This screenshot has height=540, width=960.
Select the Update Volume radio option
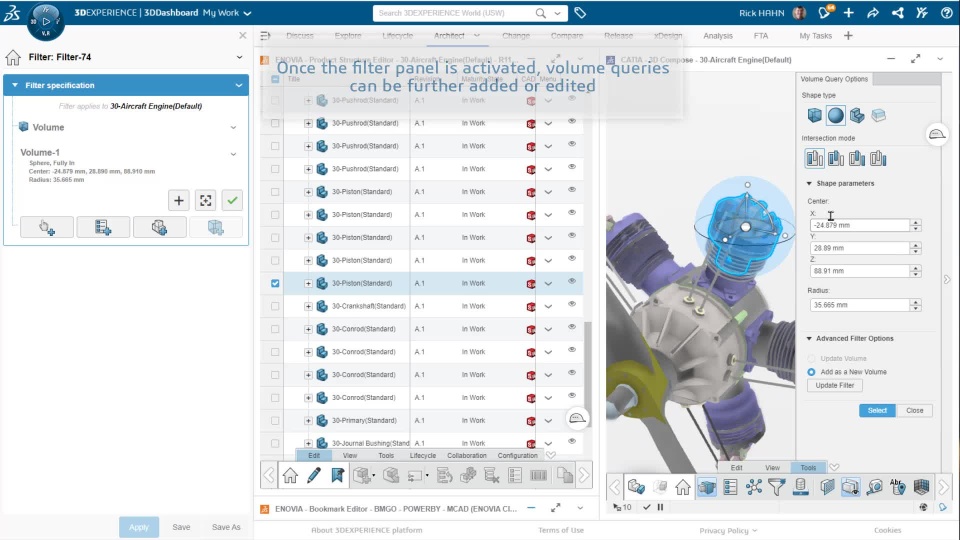click(x=811, y=359)
